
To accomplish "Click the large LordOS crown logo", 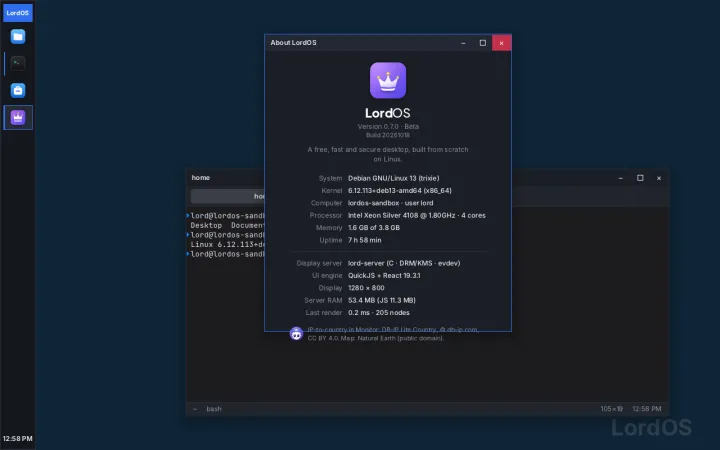I will click(388, 80).
